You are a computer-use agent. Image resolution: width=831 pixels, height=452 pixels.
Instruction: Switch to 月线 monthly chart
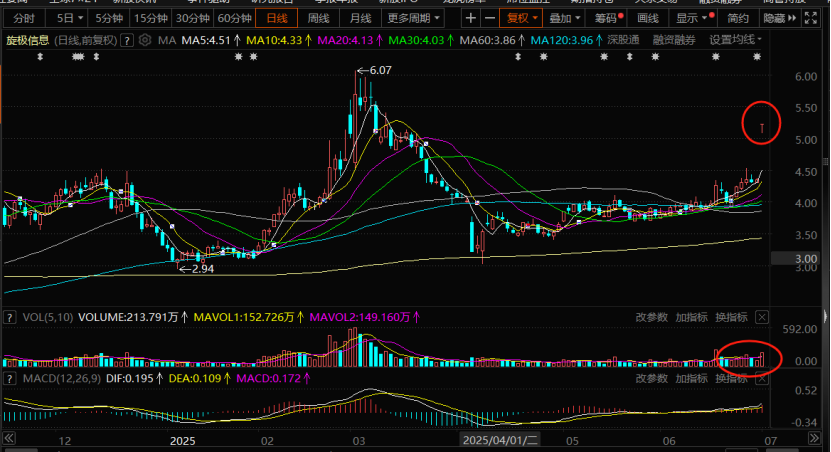click(x=360, y=19)
